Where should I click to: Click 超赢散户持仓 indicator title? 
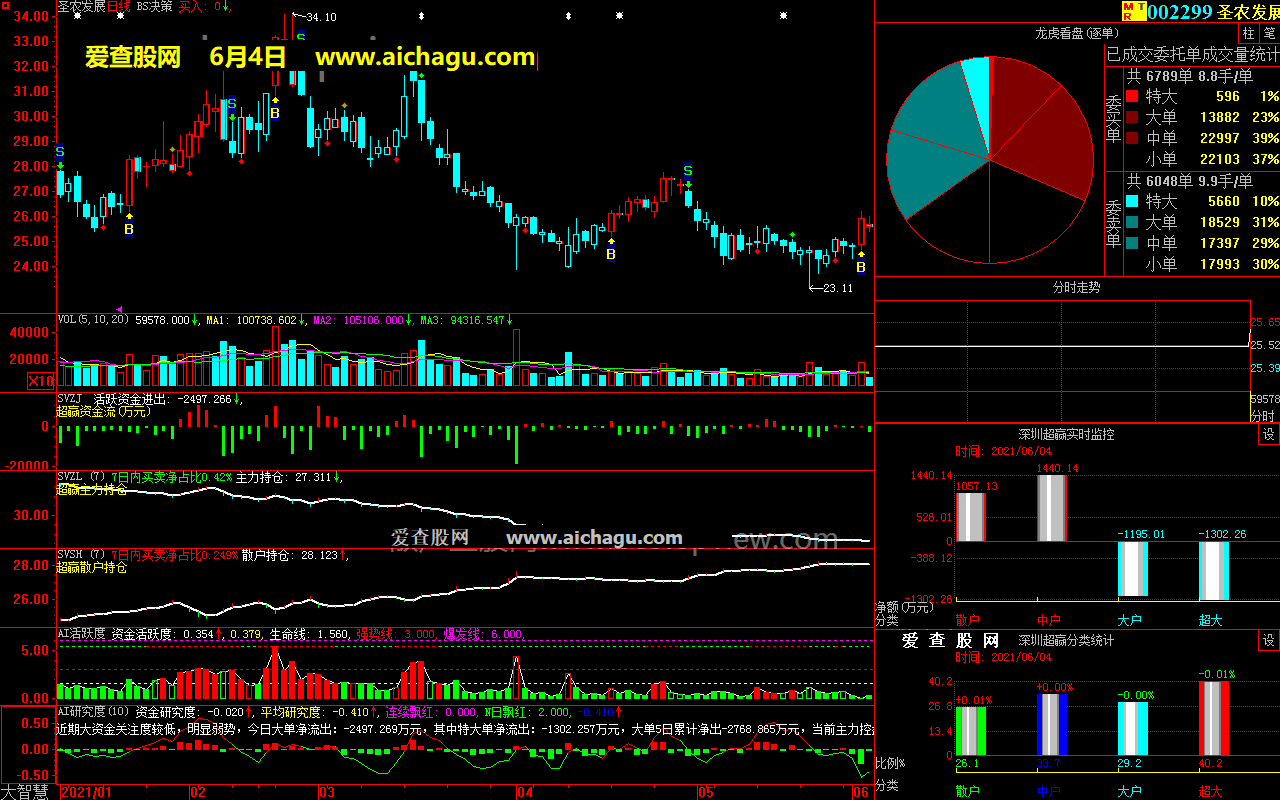(91, 568)
